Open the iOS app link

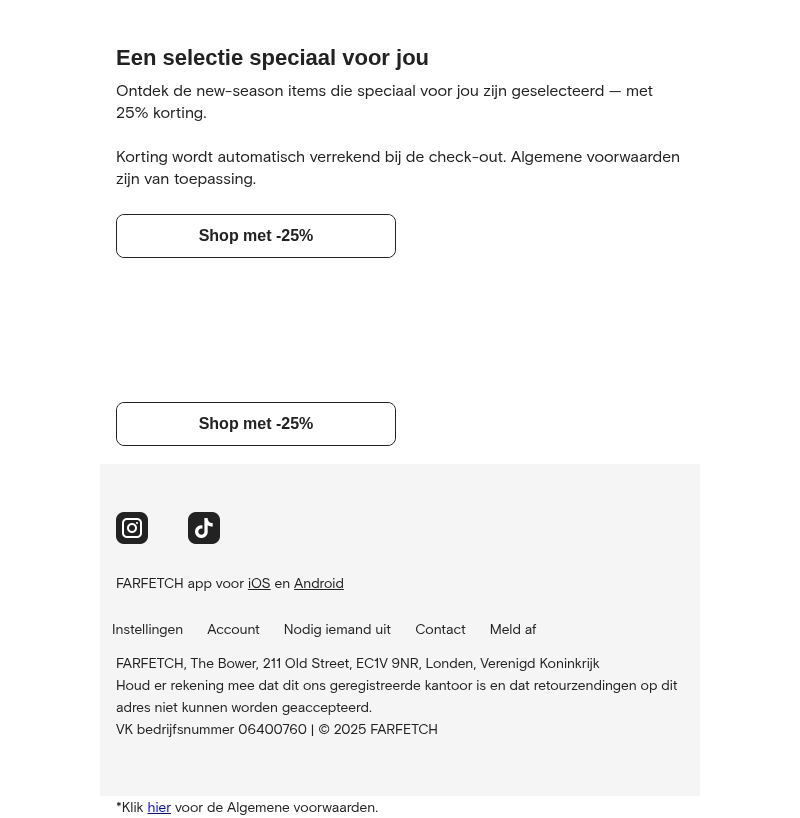(x=259, y=583)
